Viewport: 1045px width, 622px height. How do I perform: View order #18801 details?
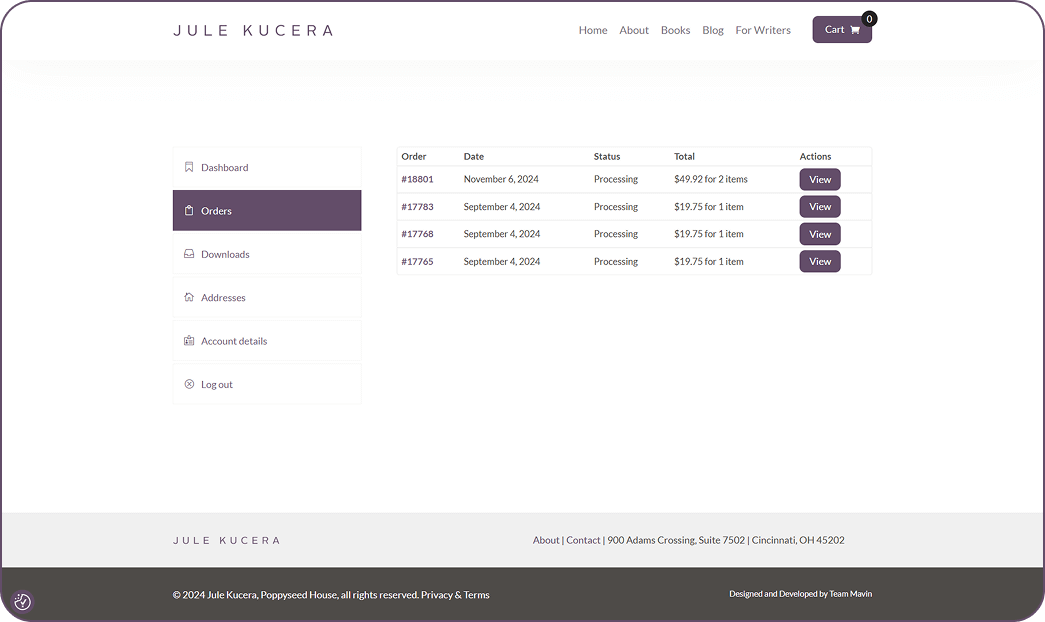pyautogui.click(x=819, y=180)
